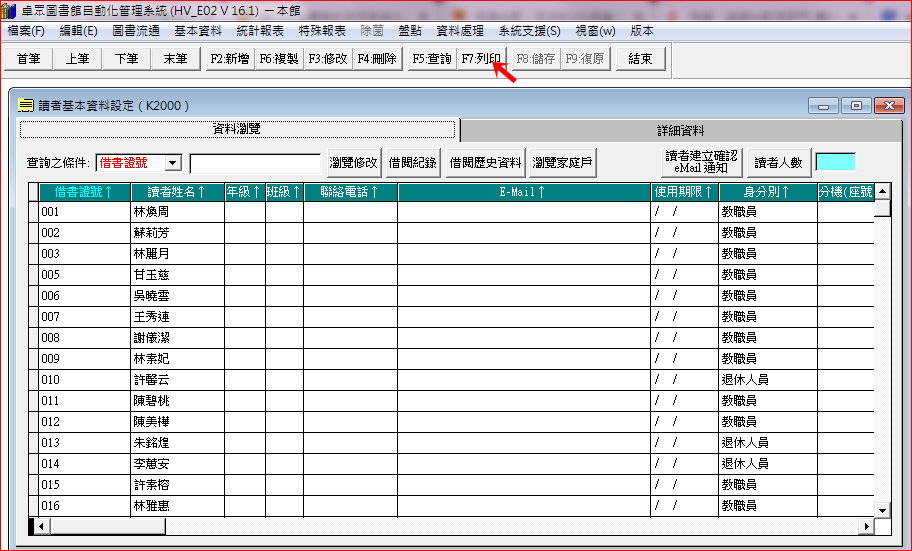Viewport: 912px width, 551px height.
Task: Open the 特殊報表 menu
Action: tap(322, 31)
